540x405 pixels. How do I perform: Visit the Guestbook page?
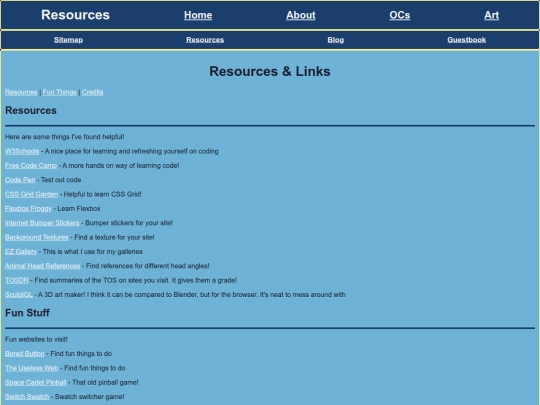[467, 40]
